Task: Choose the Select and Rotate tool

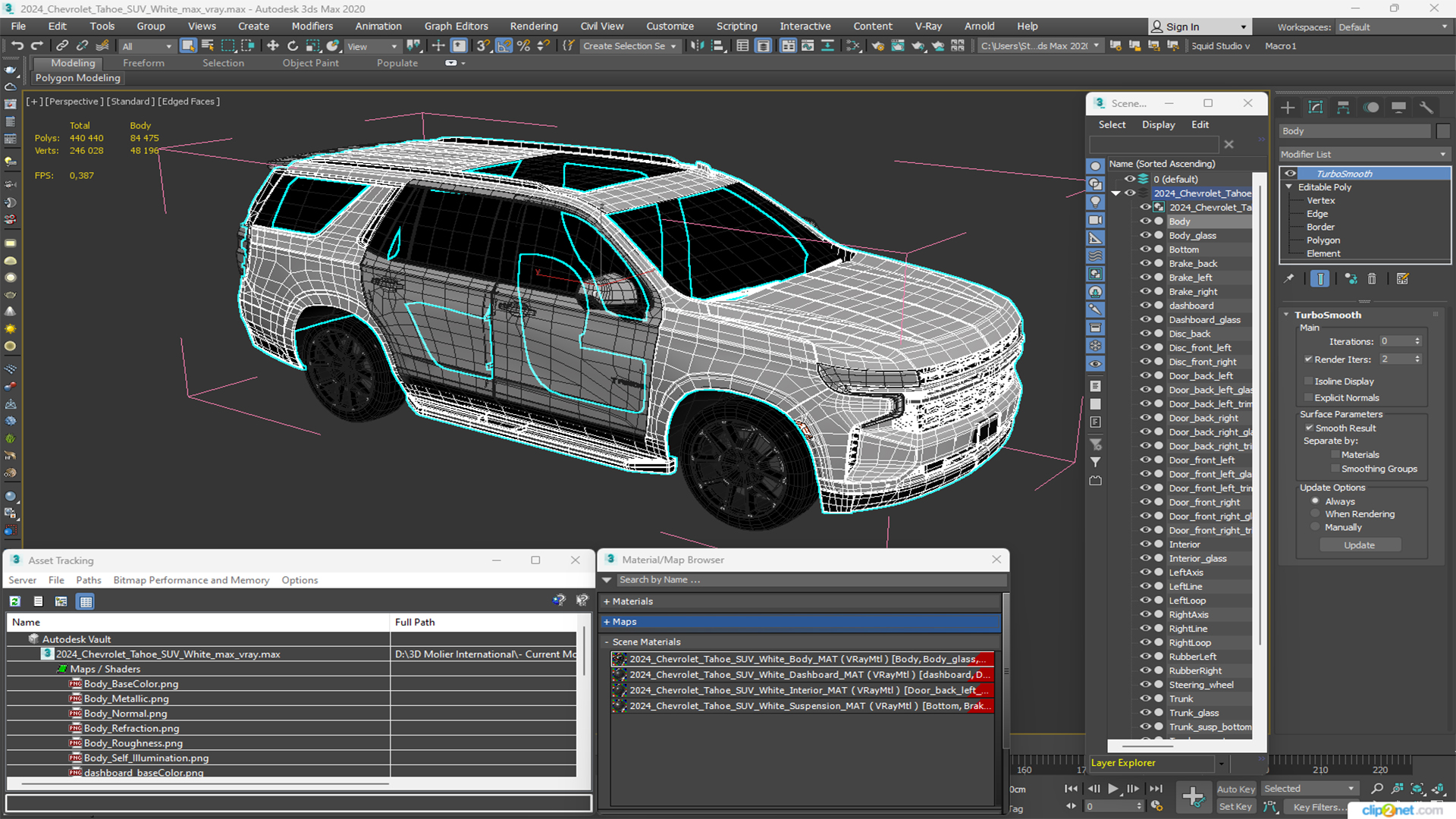Action: [x=293, y=46]
